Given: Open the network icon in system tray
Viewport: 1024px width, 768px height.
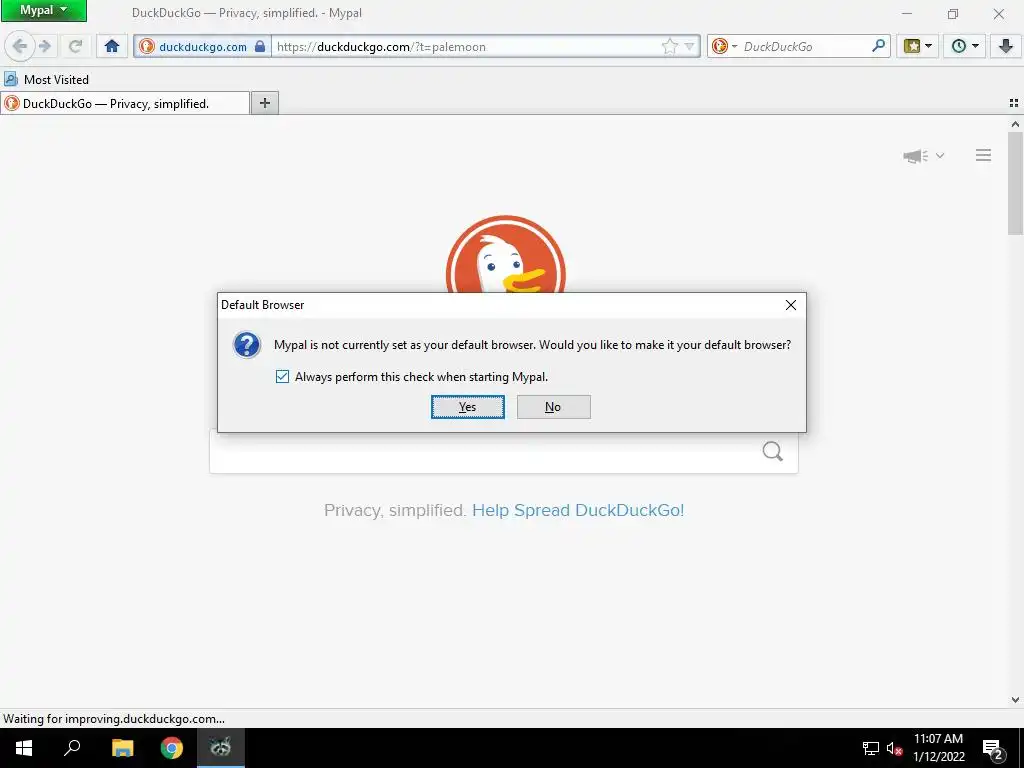Looking at the screenshot, I should click(871, 748).
